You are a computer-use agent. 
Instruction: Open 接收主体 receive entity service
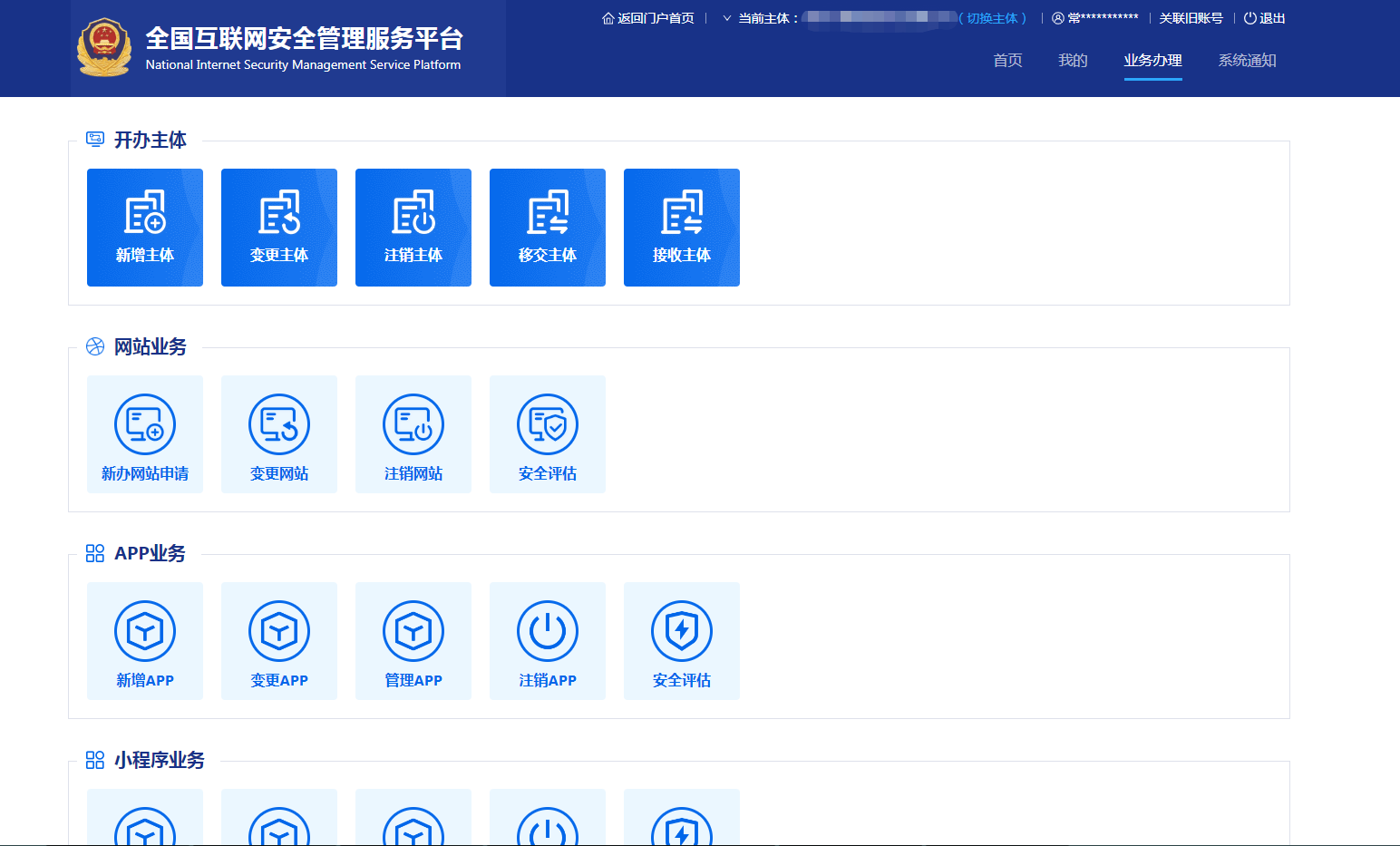[x=681, y=227]
